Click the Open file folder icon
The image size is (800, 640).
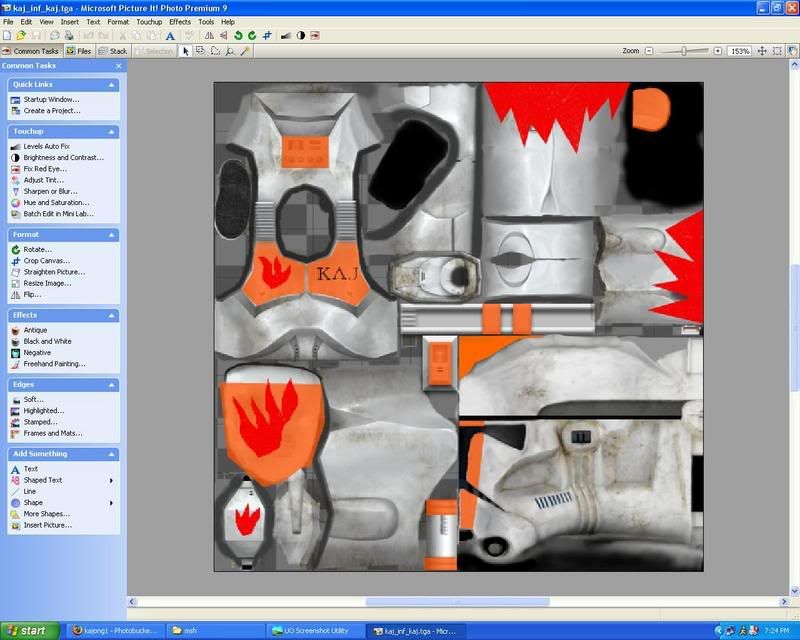(21, 36)
